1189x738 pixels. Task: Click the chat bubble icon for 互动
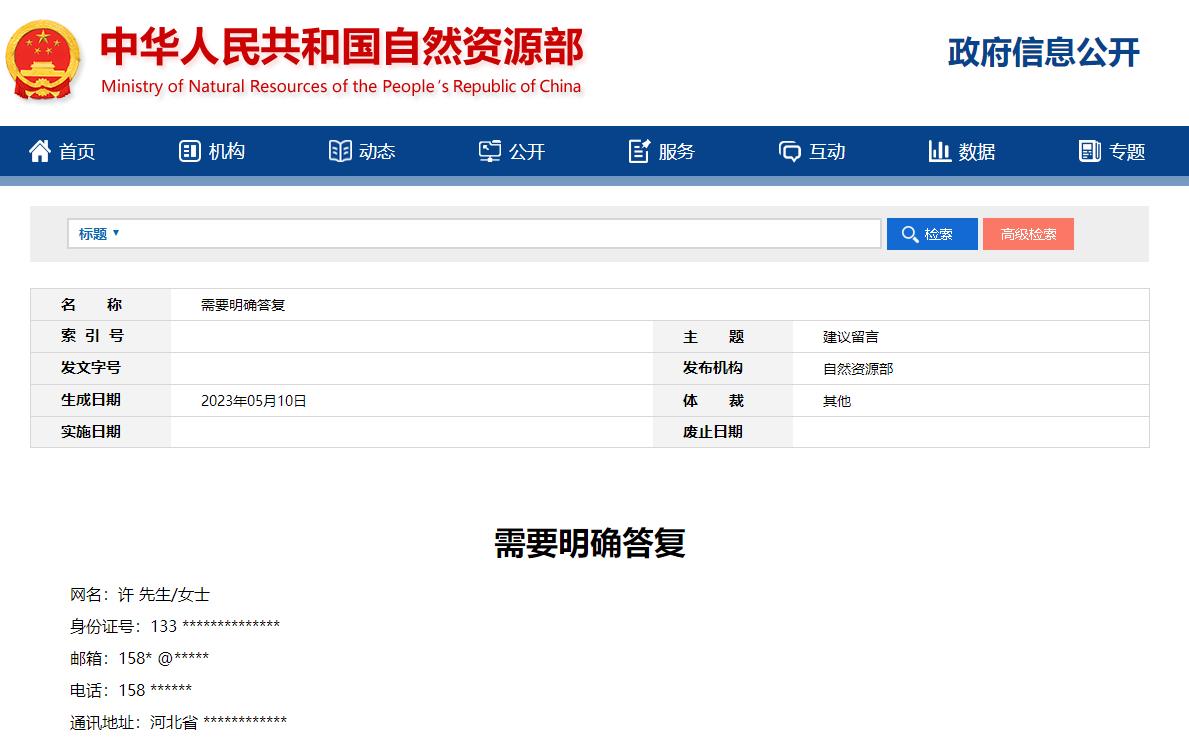(790, 151)
